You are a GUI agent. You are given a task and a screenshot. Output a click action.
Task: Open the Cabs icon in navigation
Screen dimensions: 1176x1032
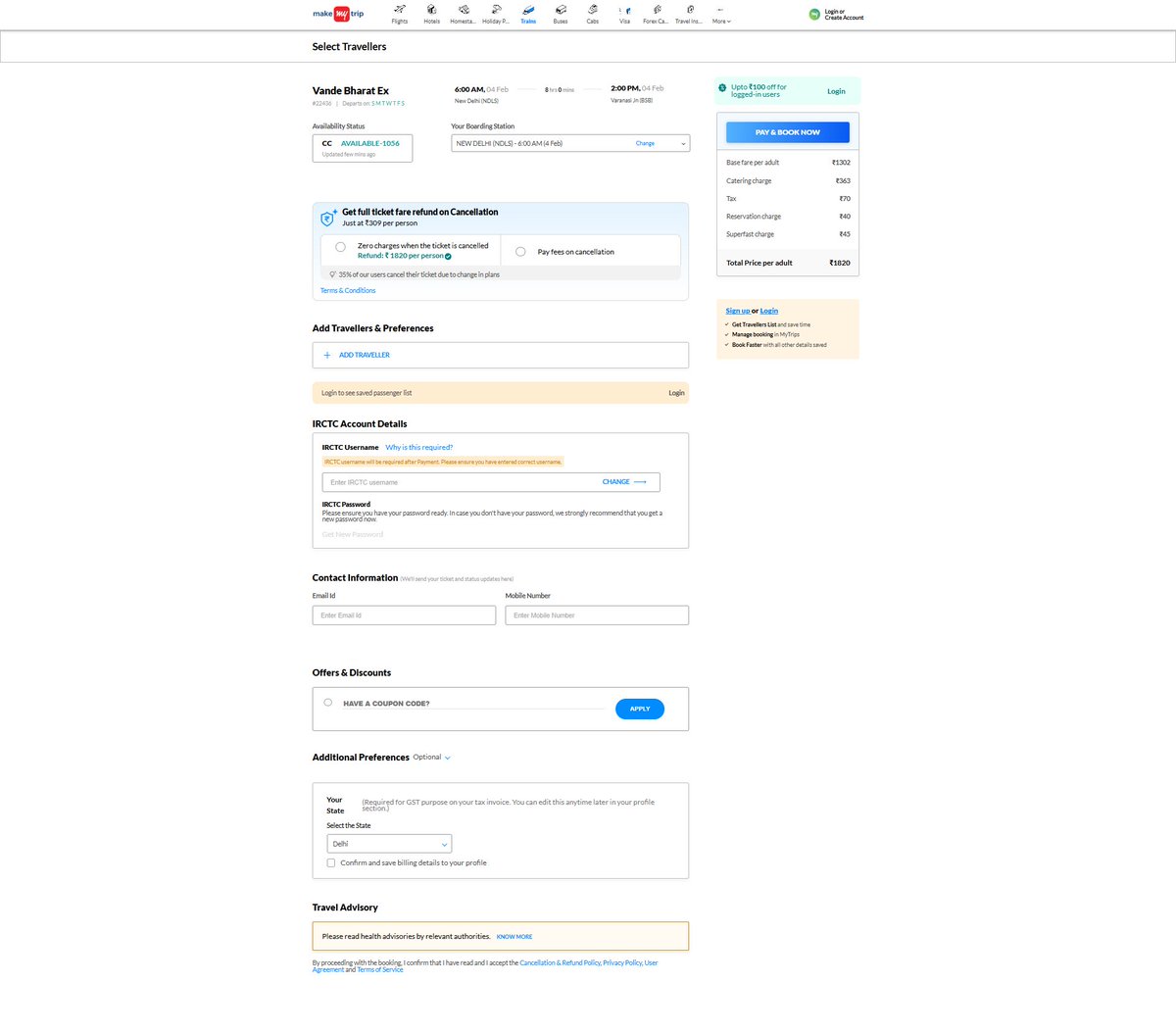coord(593,10)
